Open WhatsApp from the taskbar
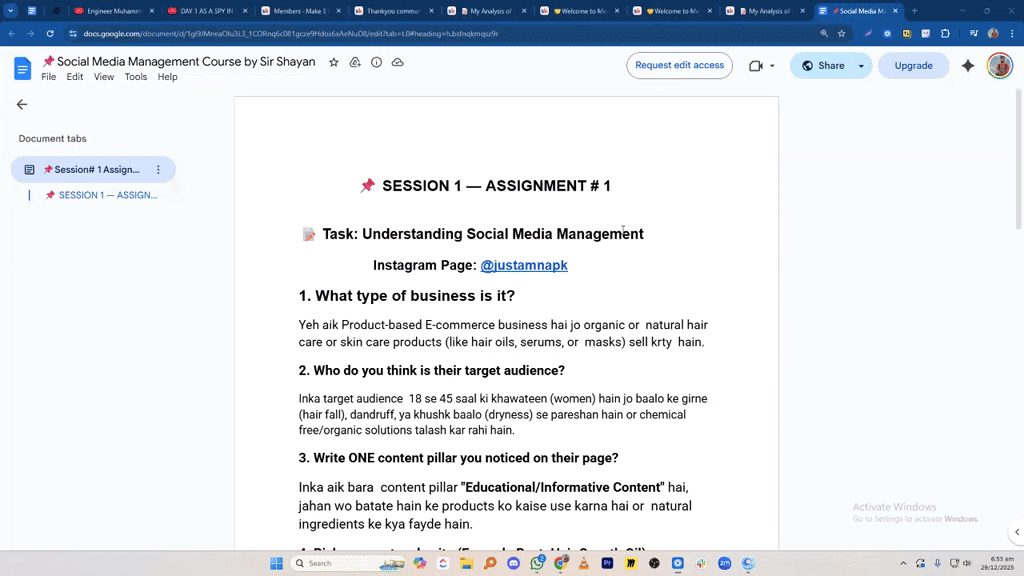This screenshot has width=1024, height=576. [536, 563]
